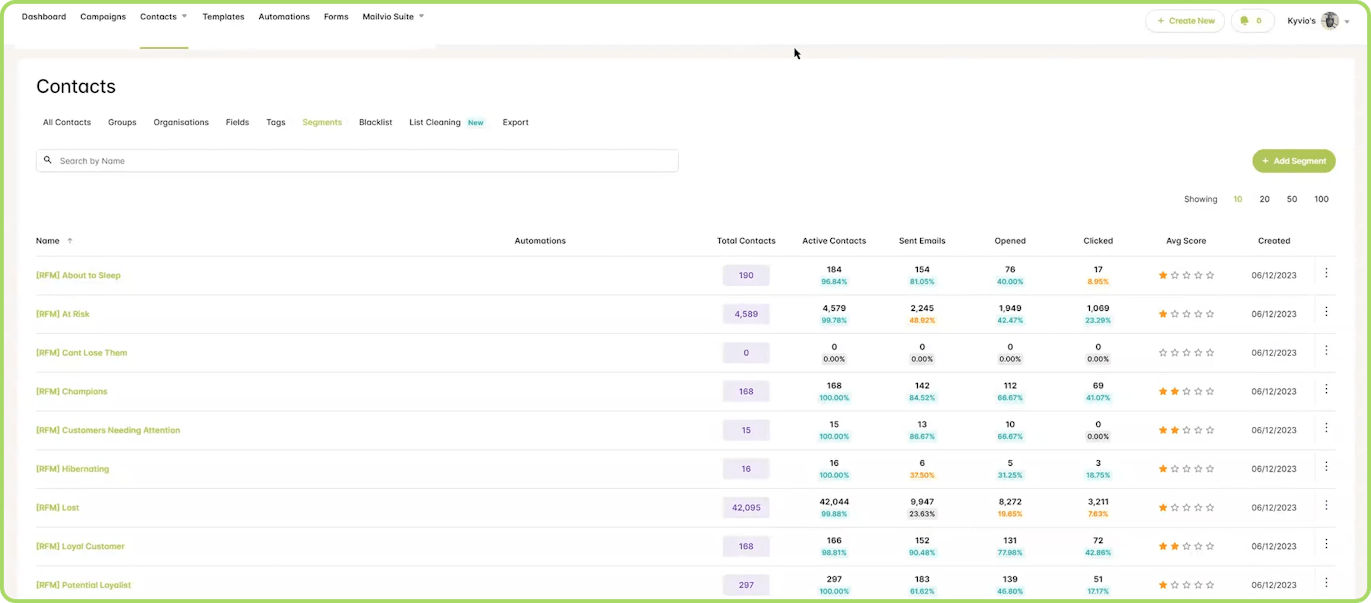Viewport: 1371px width, 603px height.
Task: Click the Add Segment button
Action: [1293, 161]
